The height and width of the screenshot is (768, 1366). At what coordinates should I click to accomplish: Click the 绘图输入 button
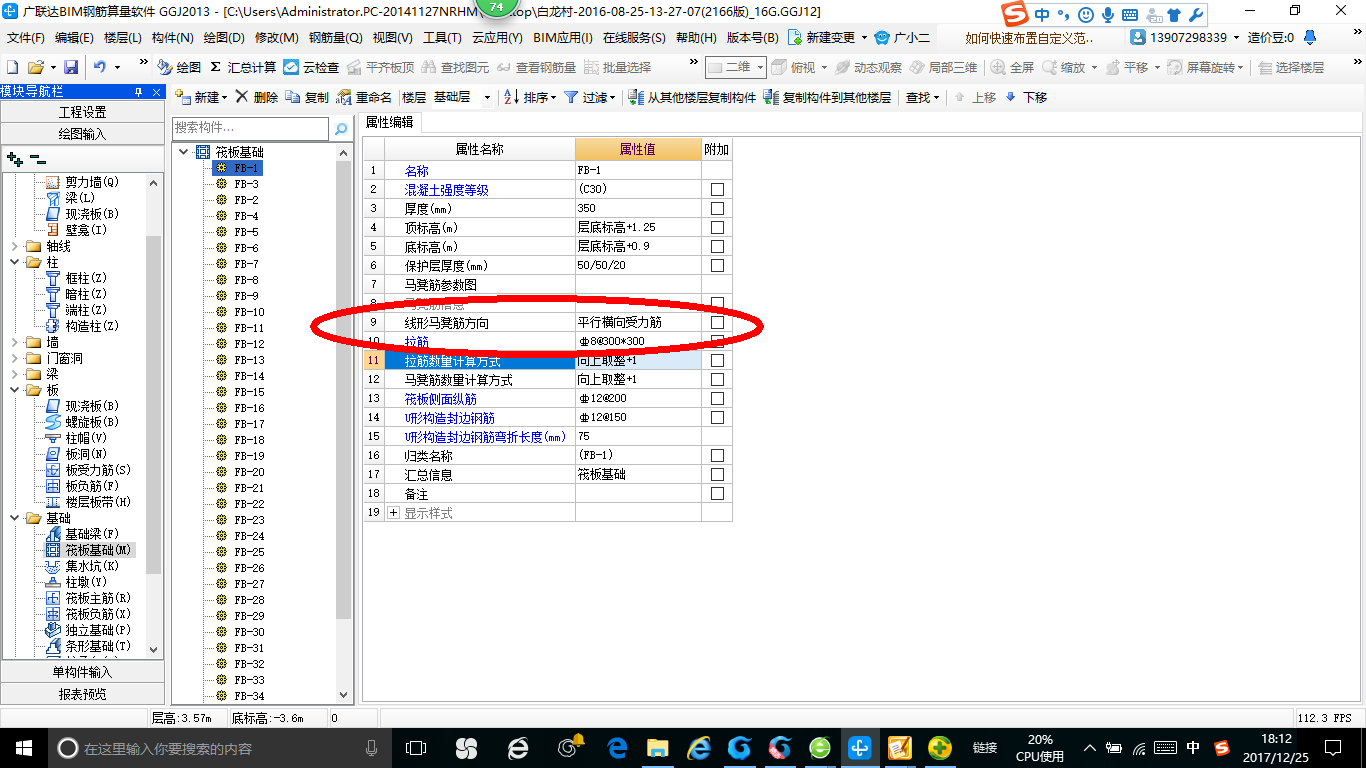click(x=82, y=133)
